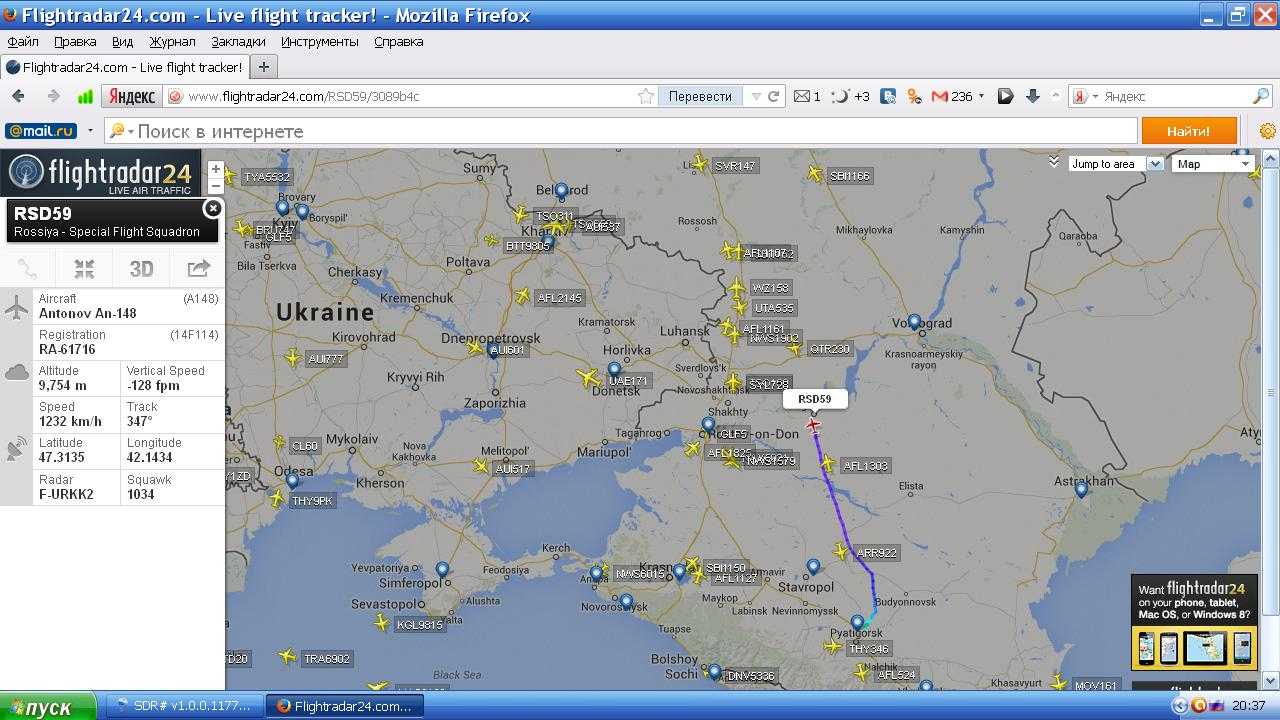Open a new tab with plus button
1280x720 pixels.
tap(263, 67)
